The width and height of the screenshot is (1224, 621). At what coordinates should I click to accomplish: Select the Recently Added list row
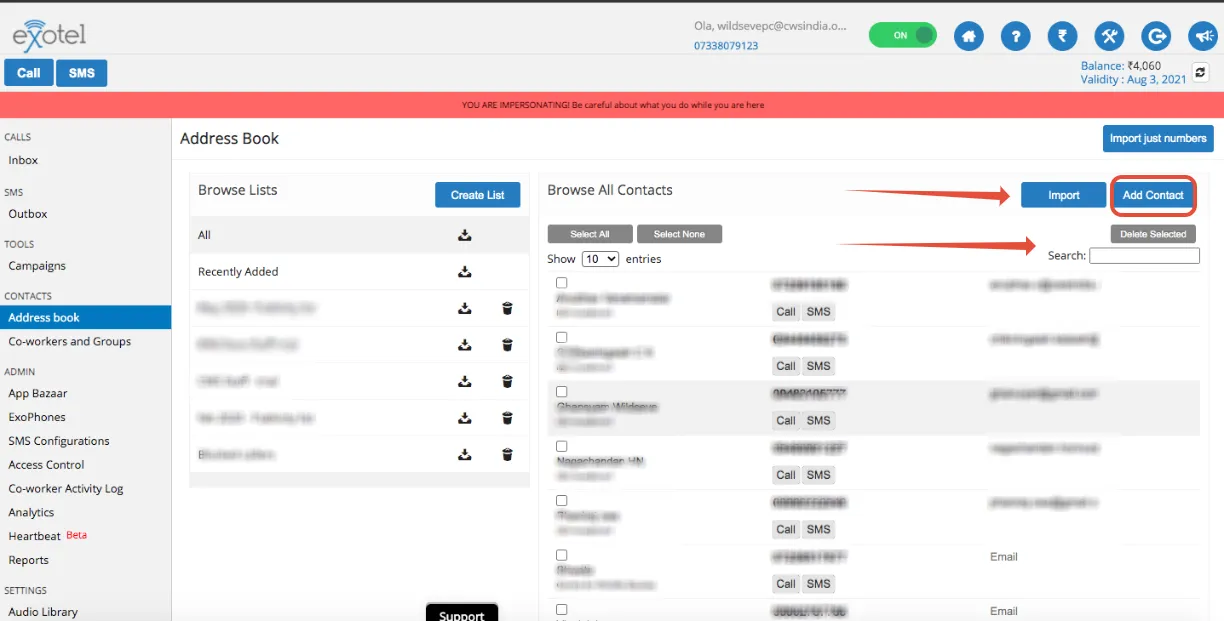click(359, 272)
